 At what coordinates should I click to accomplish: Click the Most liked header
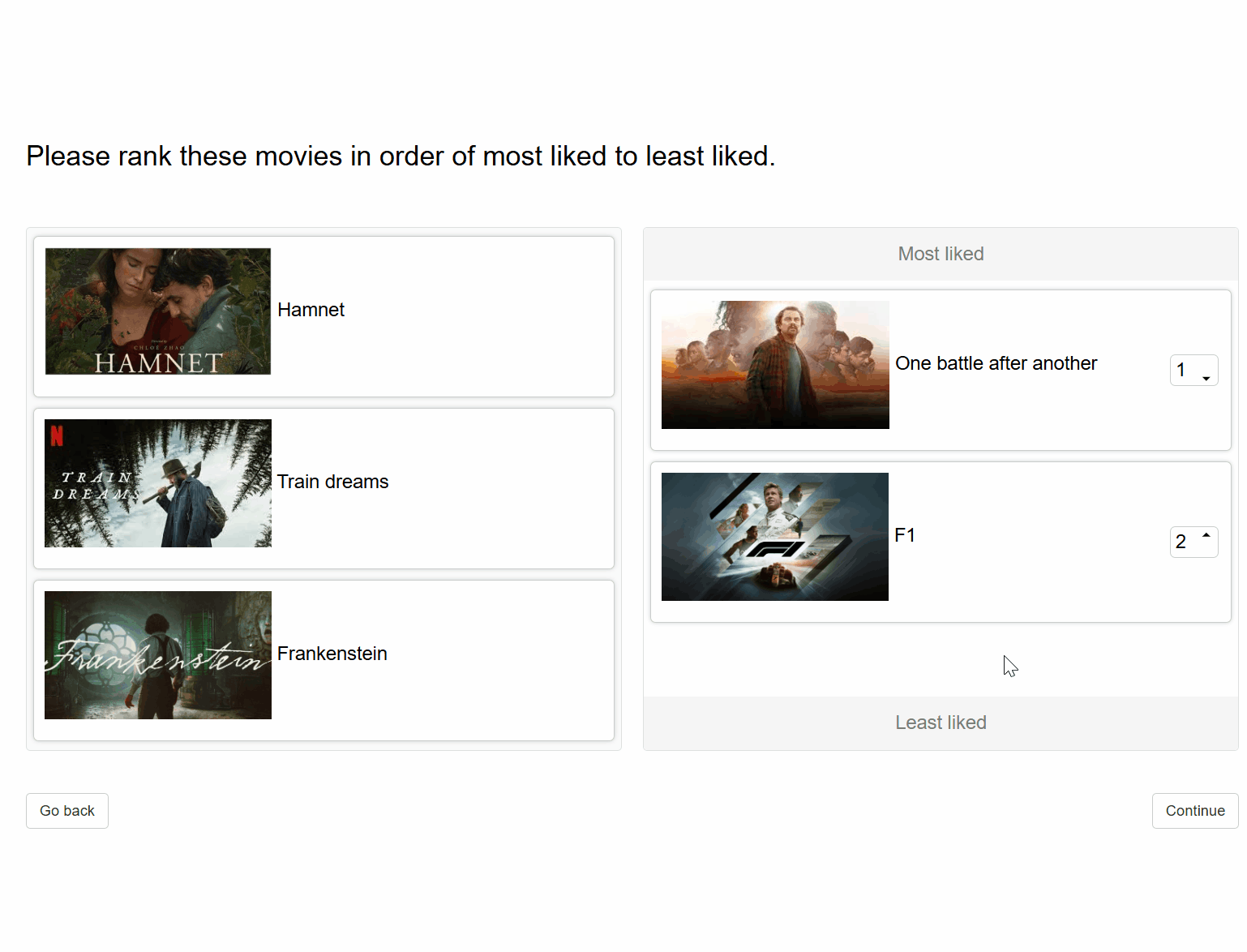pyautogui.click(x=941, y=254)
